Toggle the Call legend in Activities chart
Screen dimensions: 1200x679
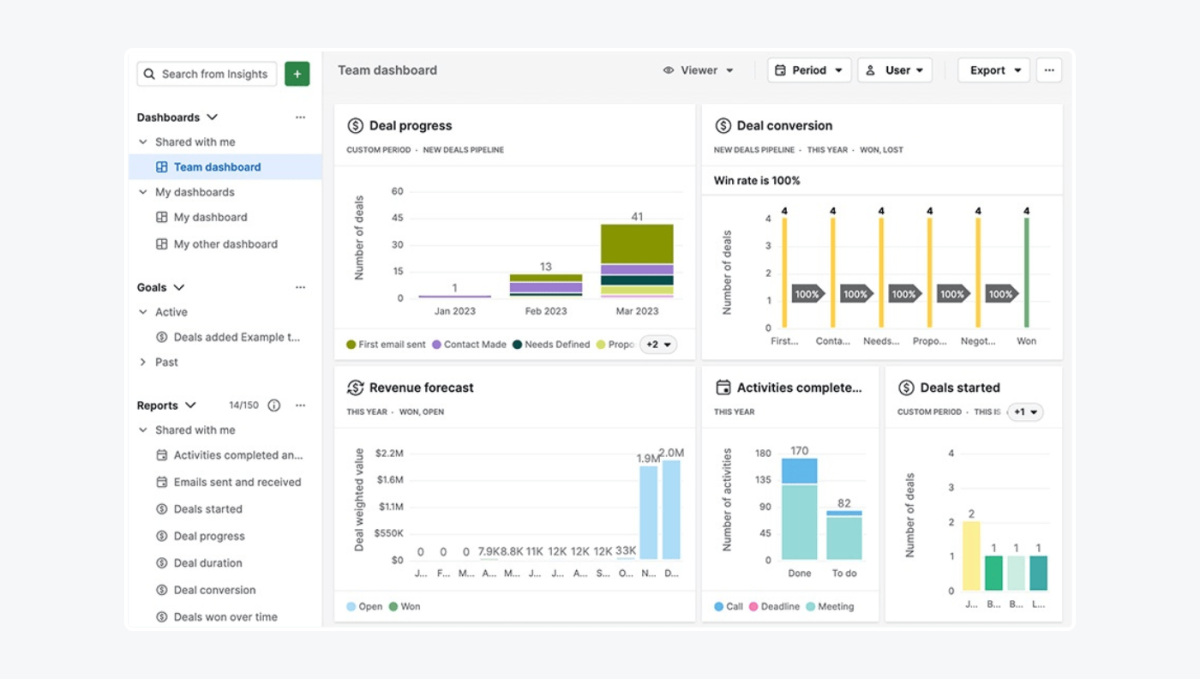coord(728,607)
